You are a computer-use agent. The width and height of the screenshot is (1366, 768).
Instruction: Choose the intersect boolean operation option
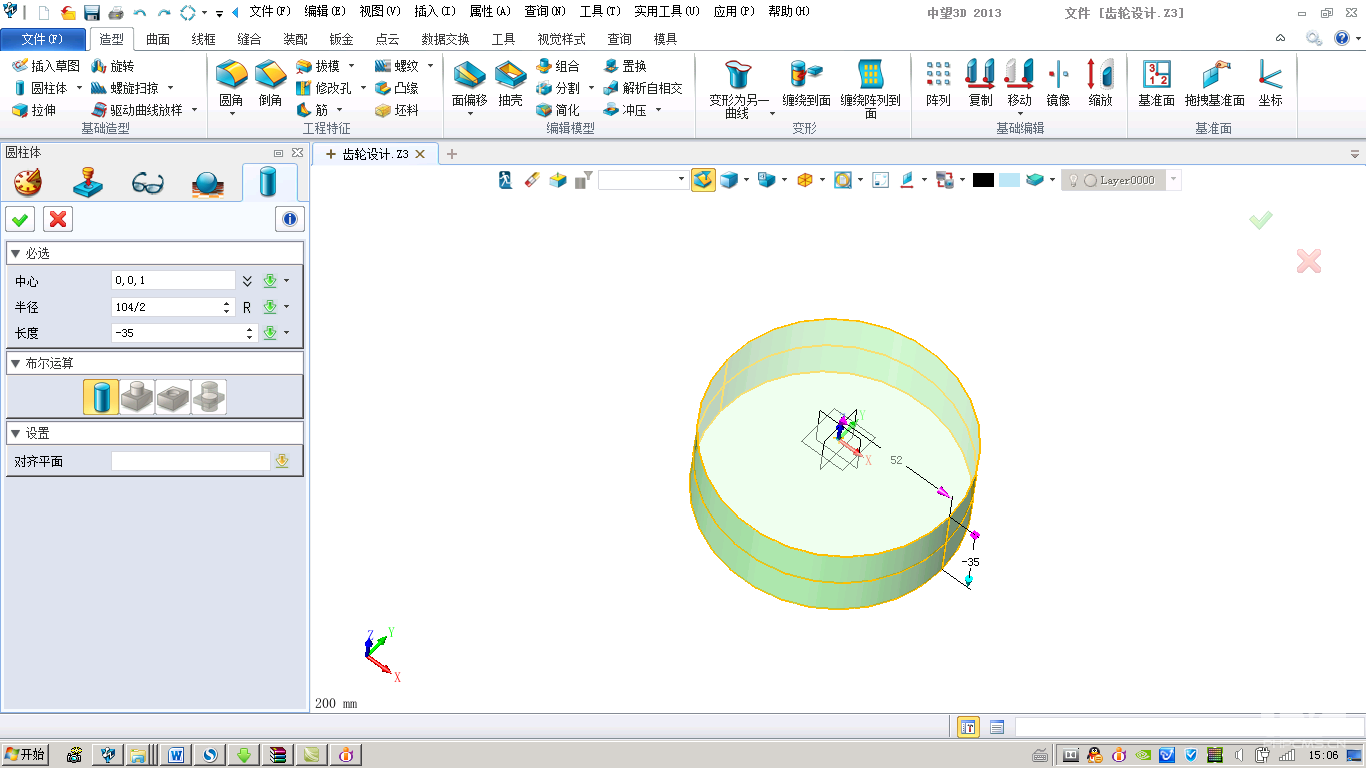(x=209, y=397)
